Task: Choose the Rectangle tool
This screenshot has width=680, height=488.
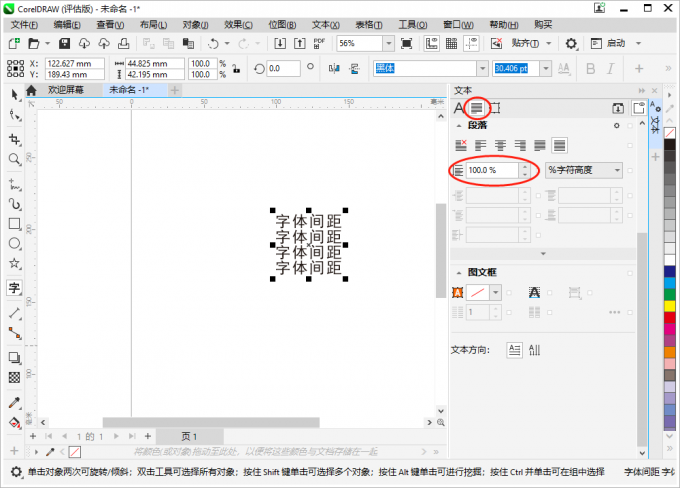Action: coord(14,224)
